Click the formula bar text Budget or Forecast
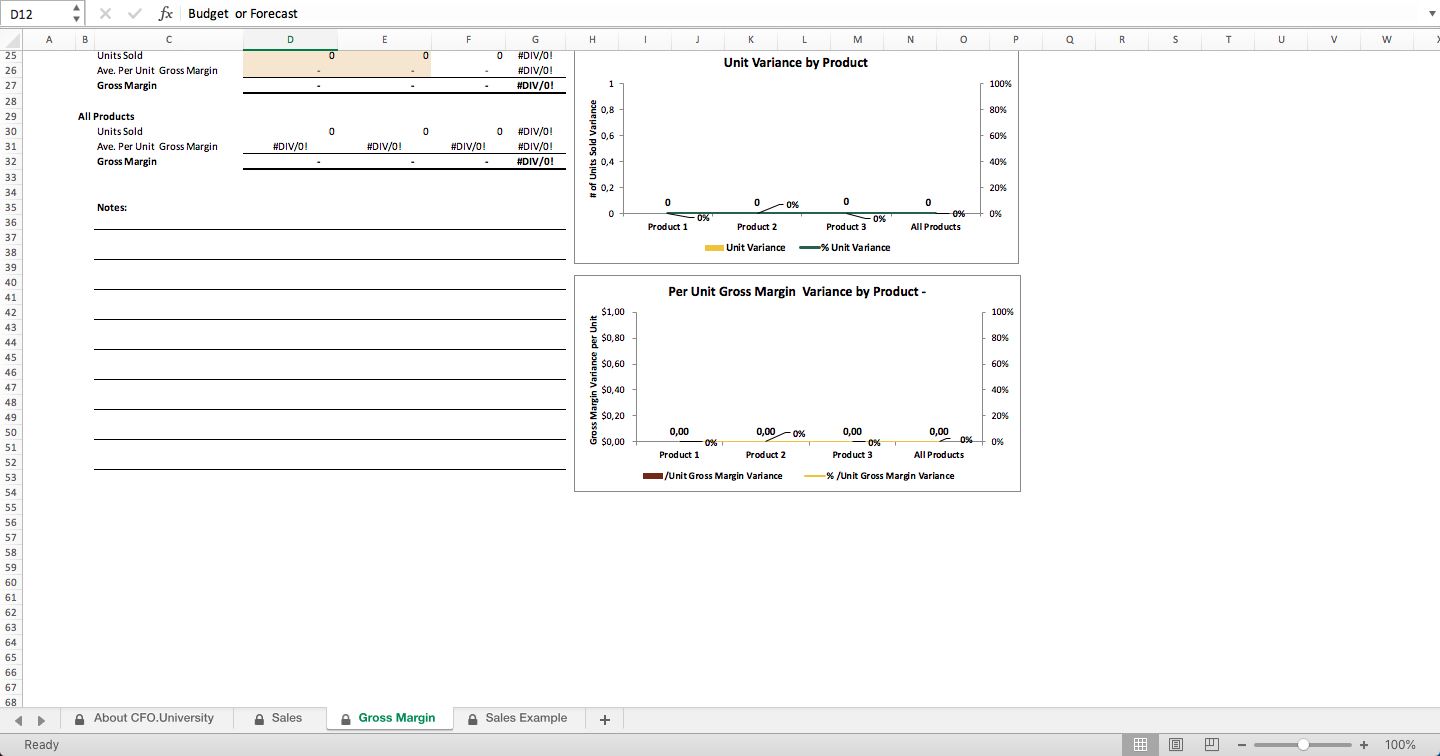 243,14
